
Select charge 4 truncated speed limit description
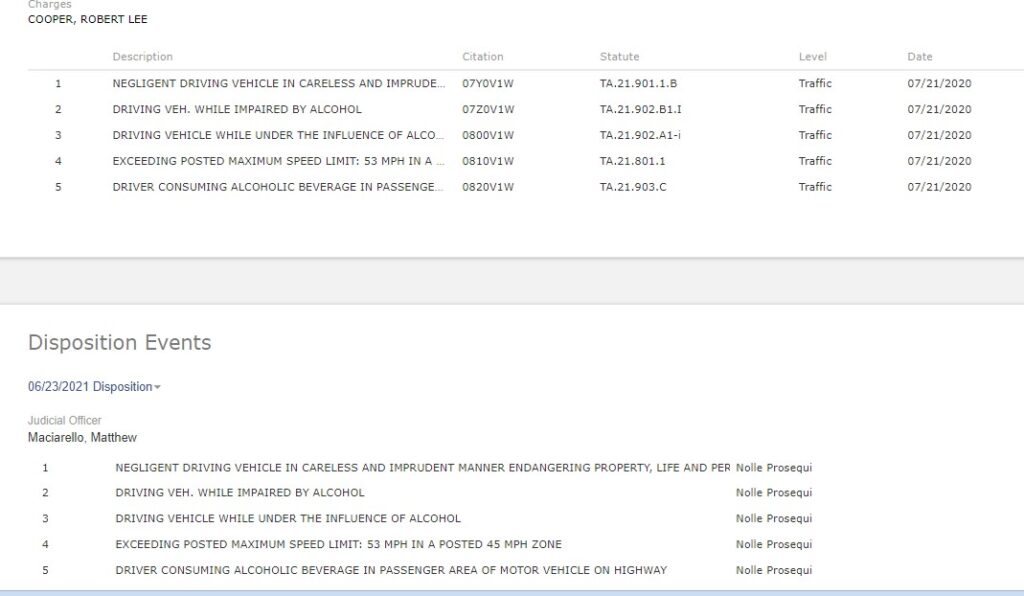coord(279,161)
